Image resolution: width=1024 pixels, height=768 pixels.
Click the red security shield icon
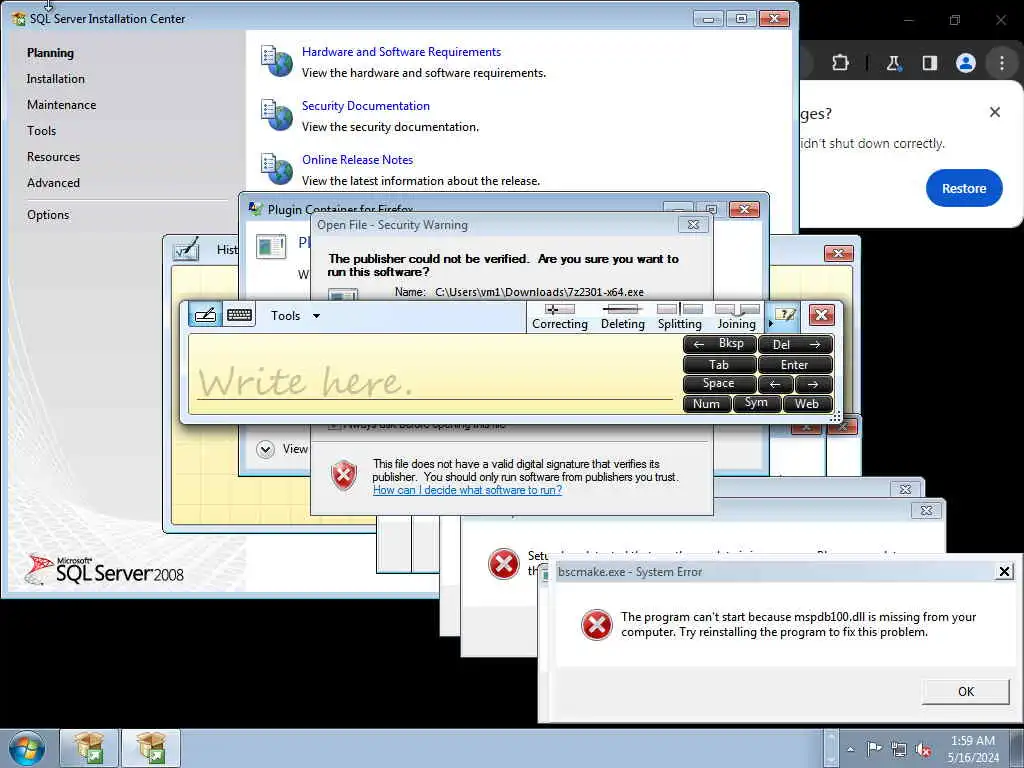[344, 475]
